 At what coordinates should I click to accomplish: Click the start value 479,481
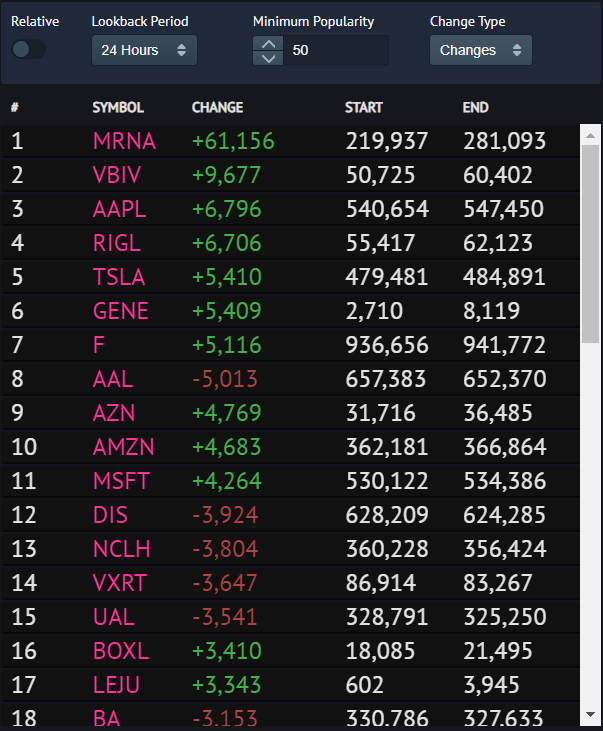[x=387, y=277]
